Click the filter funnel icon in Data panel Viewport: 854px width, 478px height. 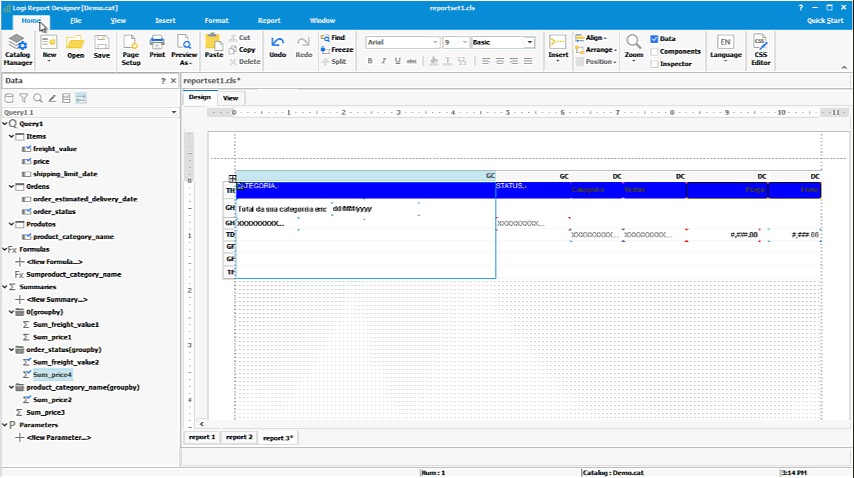(x=24, y=98)
